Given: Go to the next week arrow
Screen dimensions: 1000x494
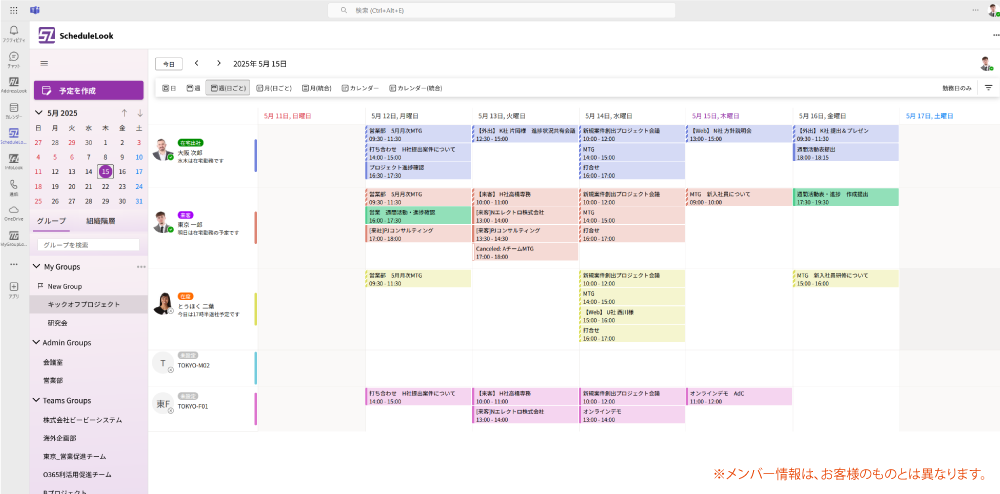Looking at the screenshot, I should [219, 63].
